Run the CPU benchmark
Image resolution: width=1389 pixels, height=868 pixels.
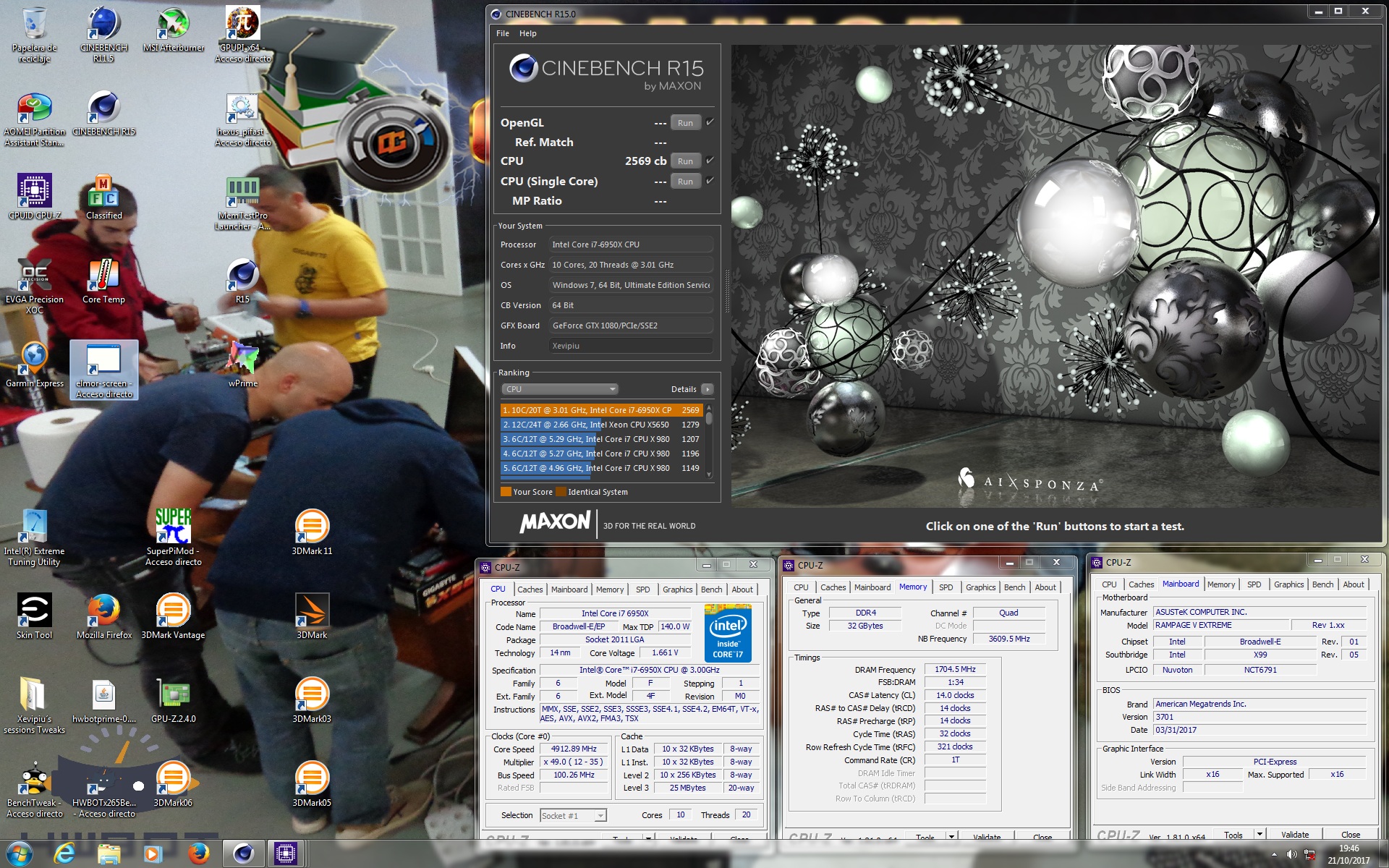coord(685,161)
